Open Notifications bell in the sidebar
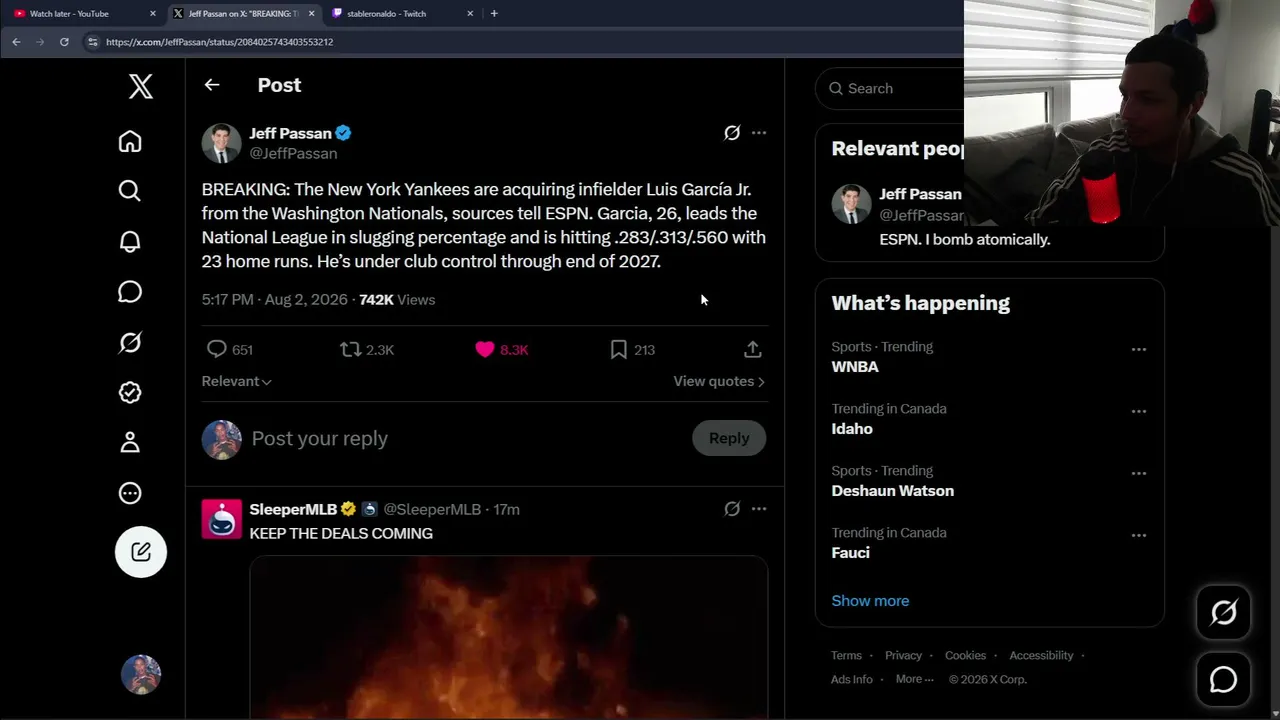Screen dimensions: 1280x720 130,242
